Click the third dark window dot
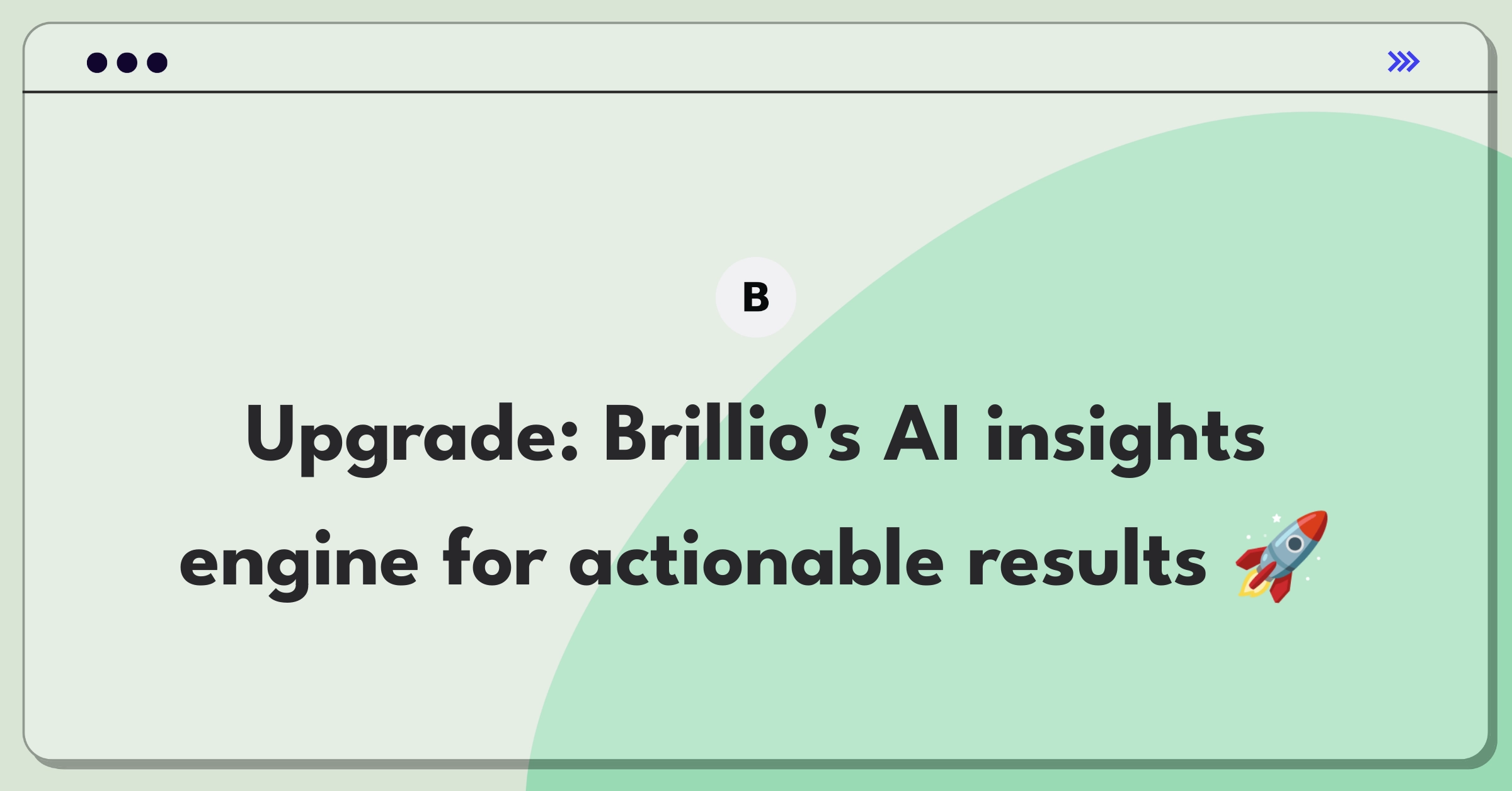 157,62
